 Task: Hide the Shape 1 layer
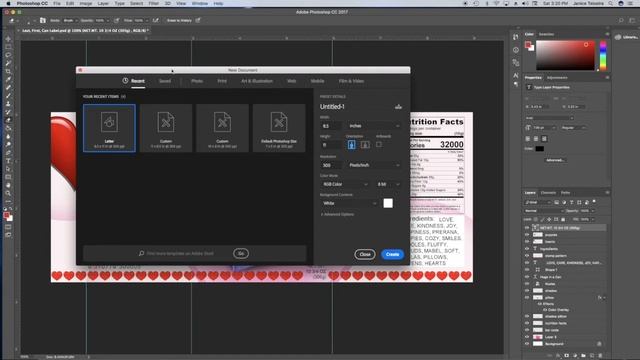pos(527,269)
